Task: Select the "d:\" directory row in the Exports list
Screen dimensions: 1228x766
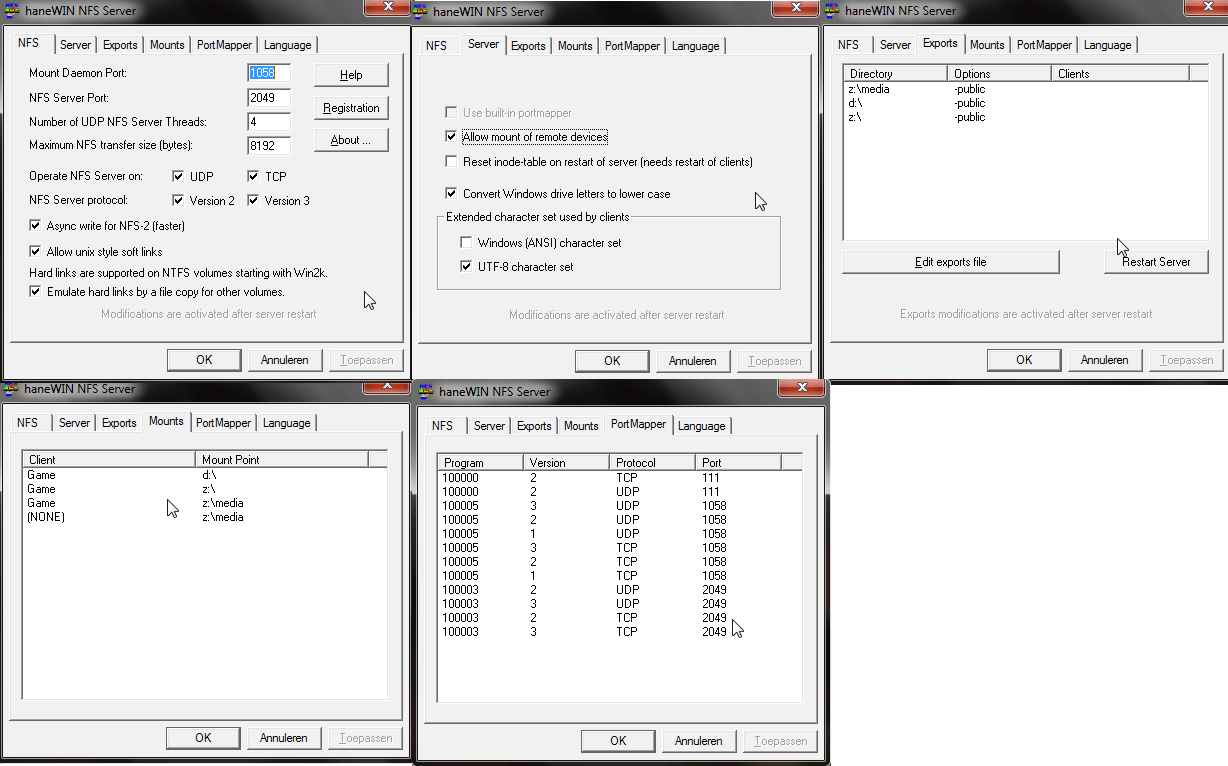Action: 1025,103
